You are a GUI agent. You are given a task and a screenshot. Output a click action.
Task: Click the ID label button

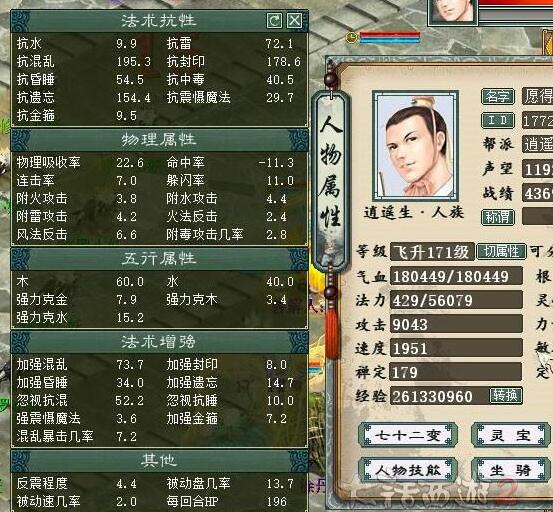click(498, 120)
